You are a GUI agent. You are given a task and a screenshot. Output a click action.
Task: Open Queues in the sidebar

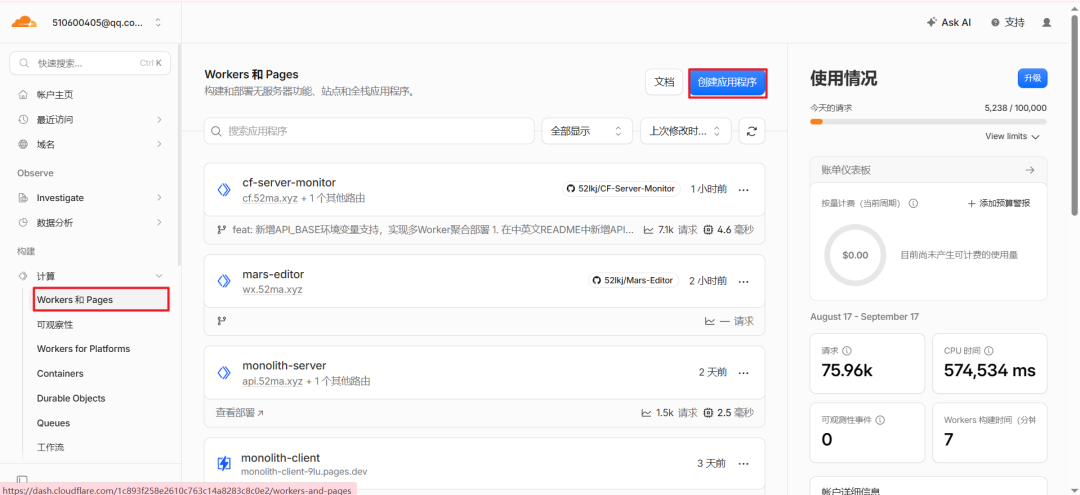pos(53,423)
